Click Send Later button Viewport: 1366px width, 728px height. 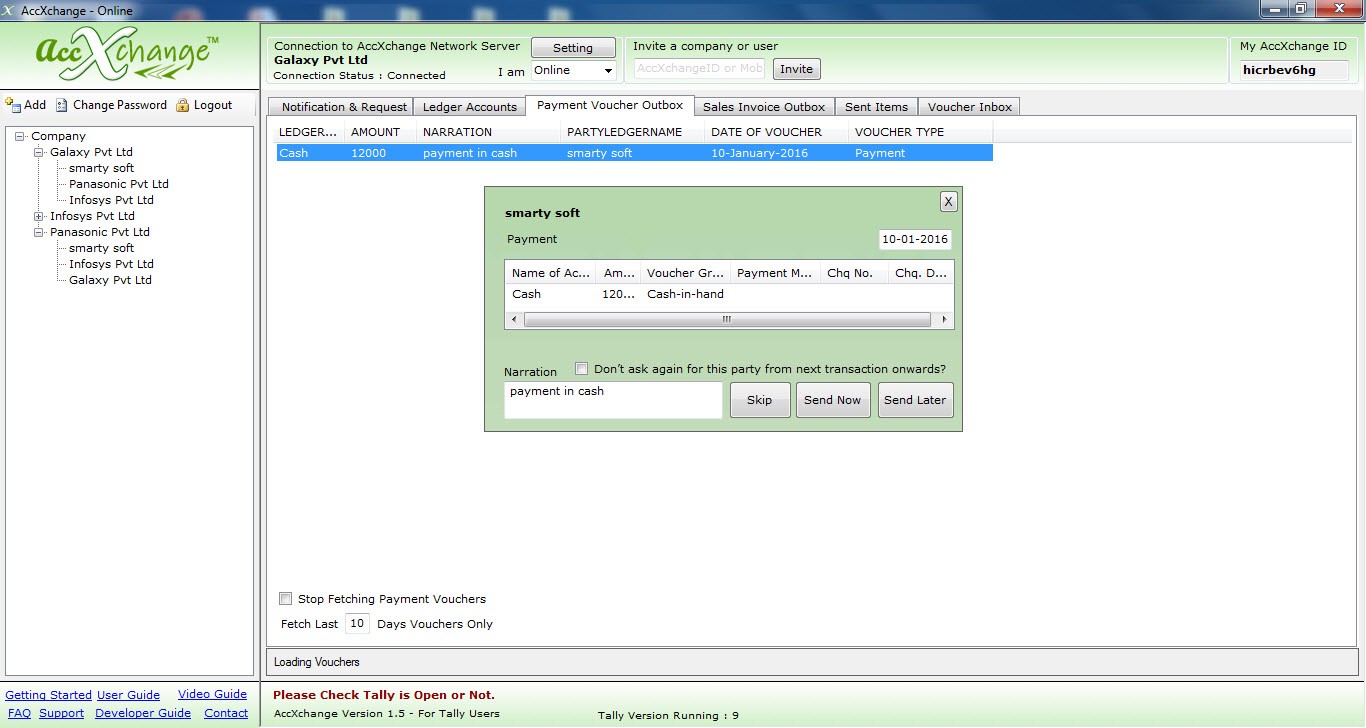pyautogui.click(x=915, y=400)
